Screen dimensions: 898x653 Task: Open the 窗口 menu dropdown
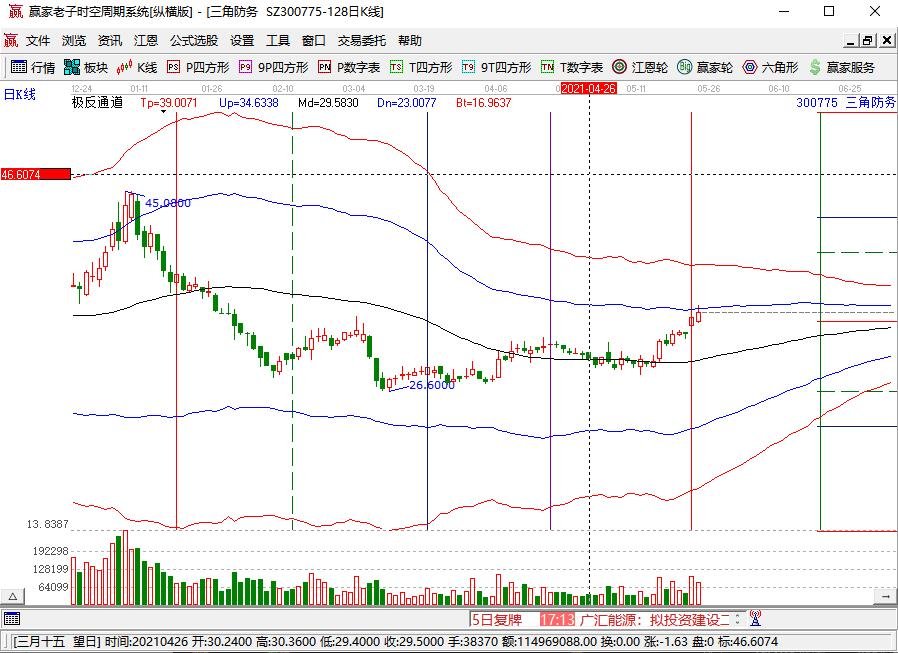coord(313,41)
